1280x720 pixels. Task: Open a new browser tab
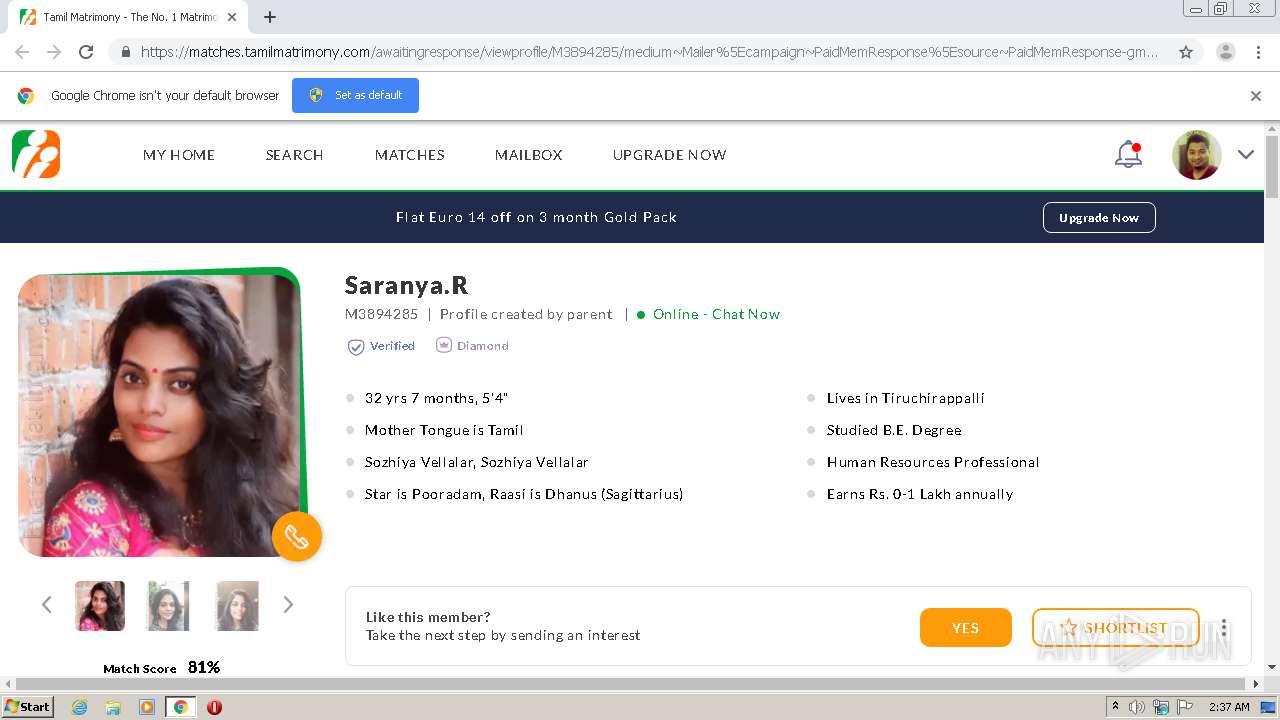pyautogui.click(x=270, y=17)
